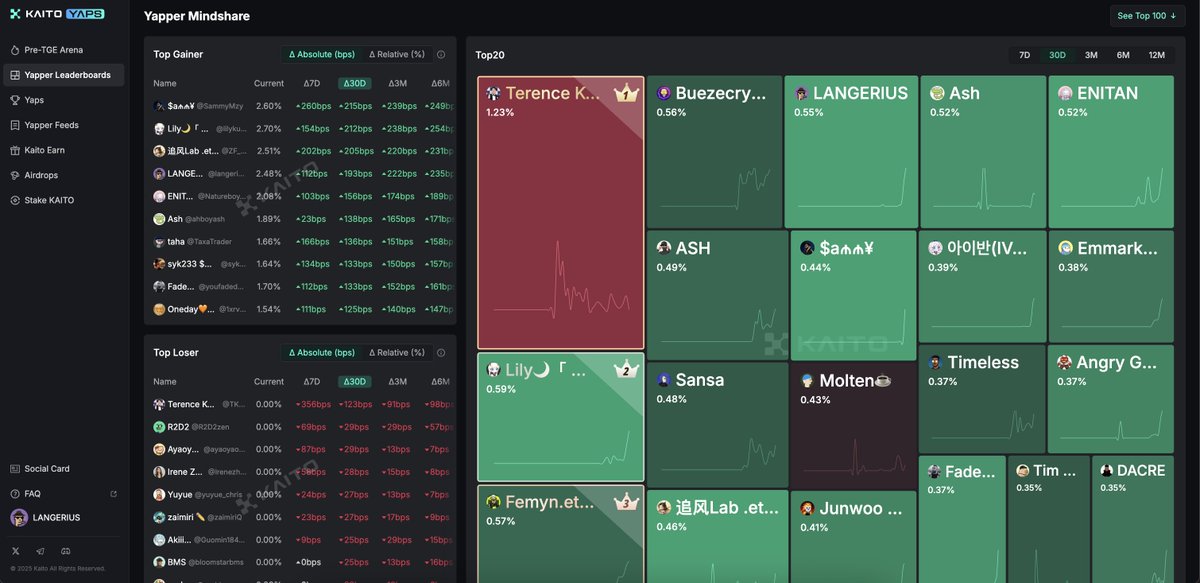Click the FAQ external-link icon
The height and width of the screenshot is (583, 1200).
click(x=113, y=494)
